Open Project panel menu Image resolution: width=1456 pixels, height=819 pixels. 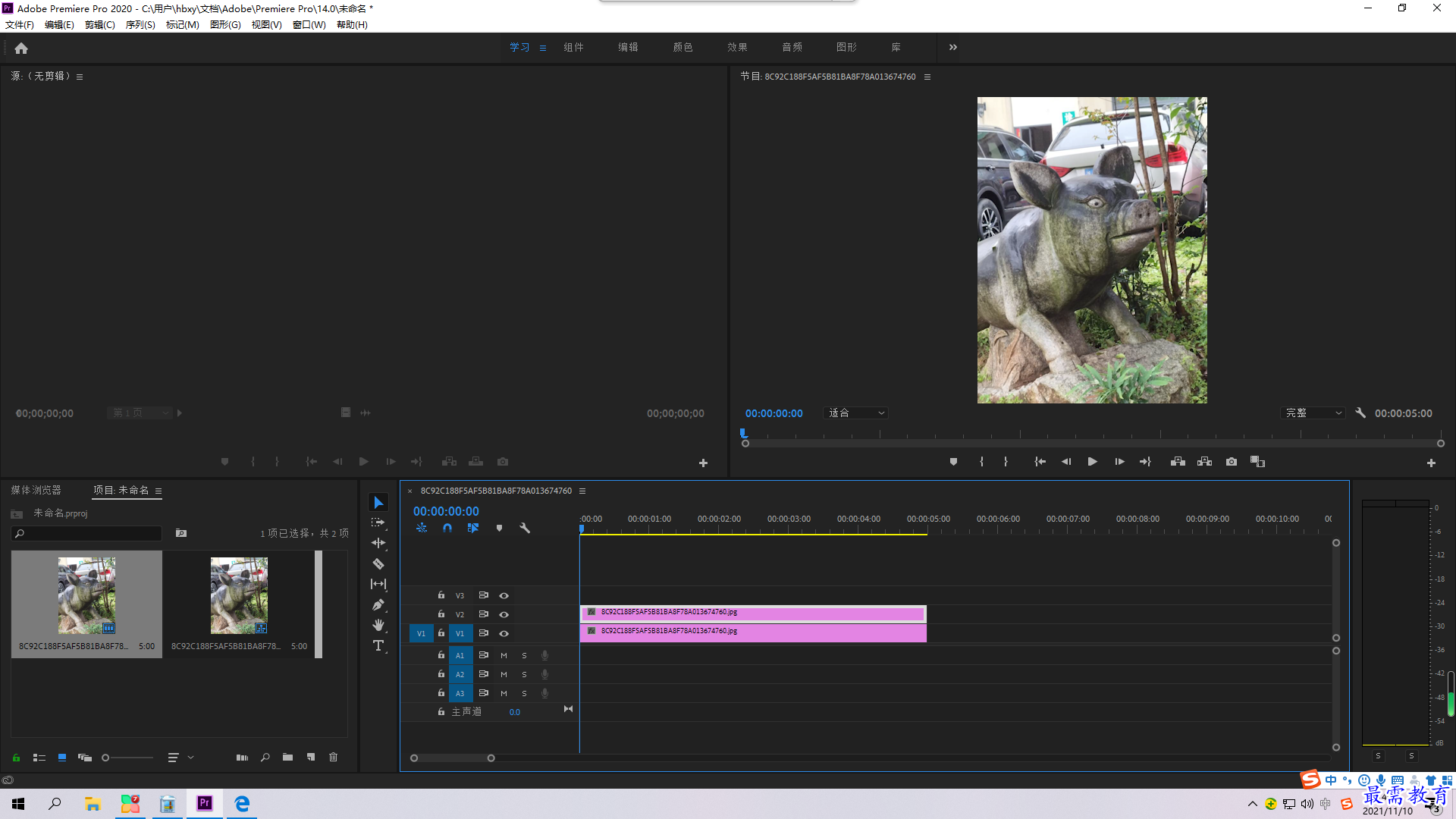158,491
